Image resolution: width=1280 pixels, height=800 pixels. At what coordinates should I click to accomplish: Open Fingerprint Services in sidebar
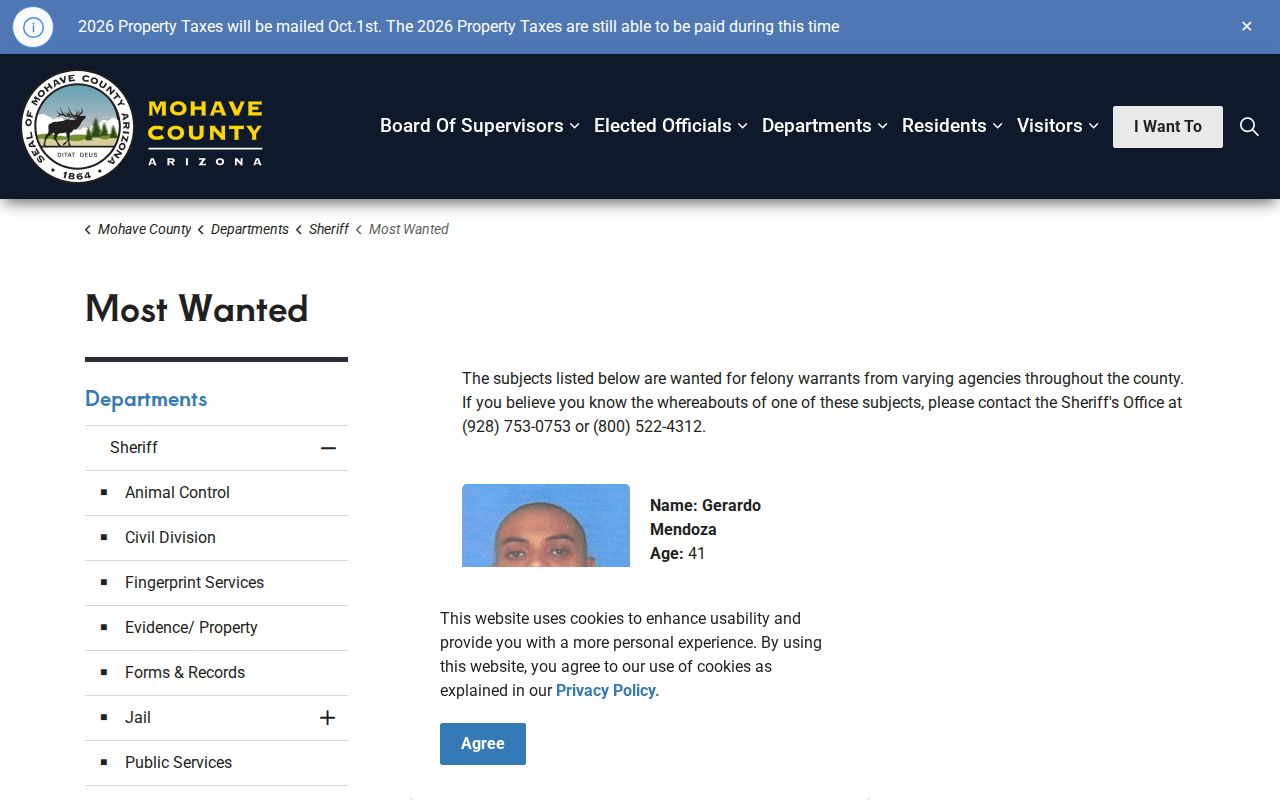pyautogui.click(x=194, y=582)
